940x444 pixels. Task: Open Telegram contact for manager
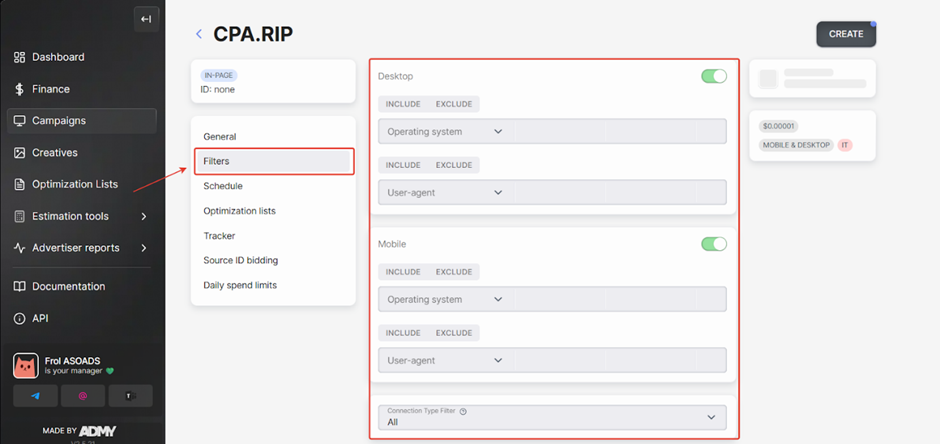pos(37,396)
